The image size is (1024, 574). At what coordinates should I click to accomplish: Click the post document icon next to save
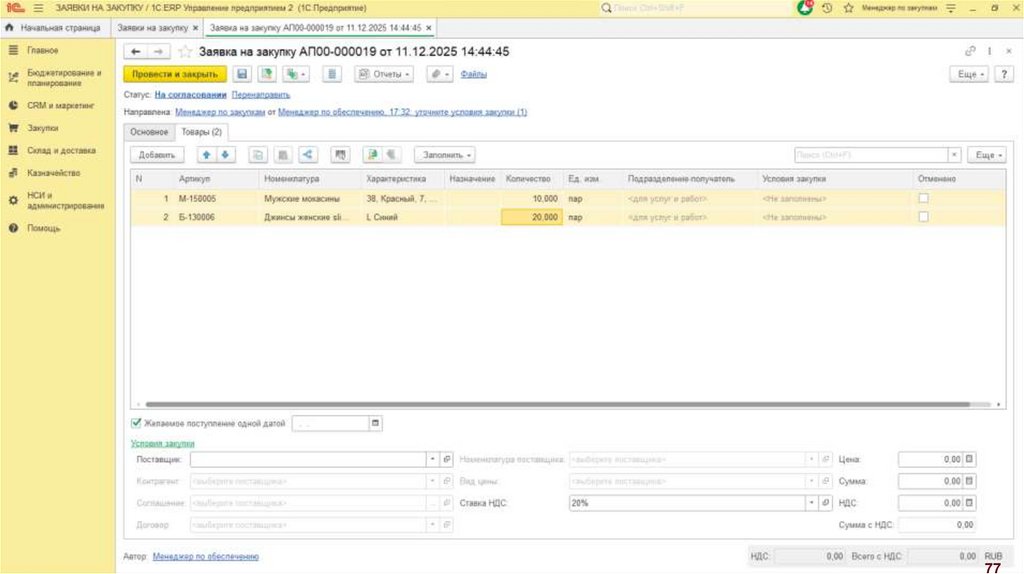pyautogui.click(x=266, y=74)
